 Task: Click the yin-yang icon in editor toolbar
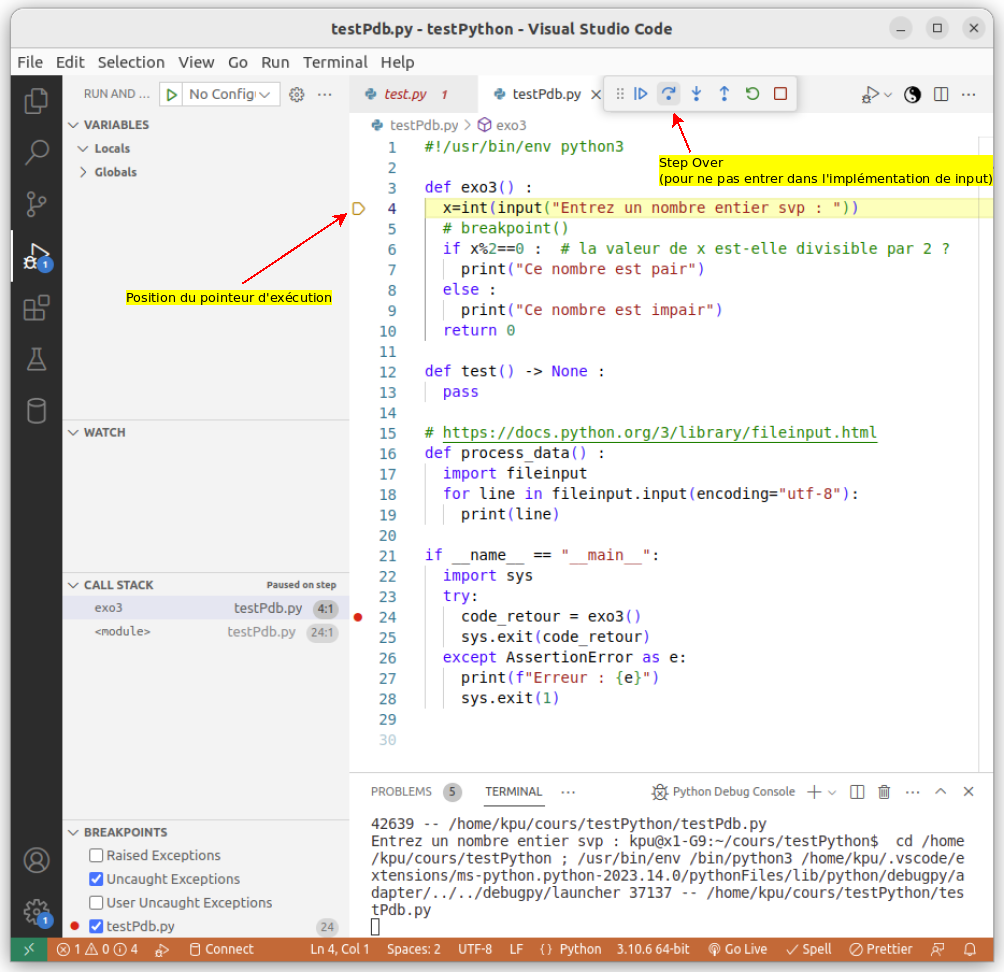pos(914,95)
